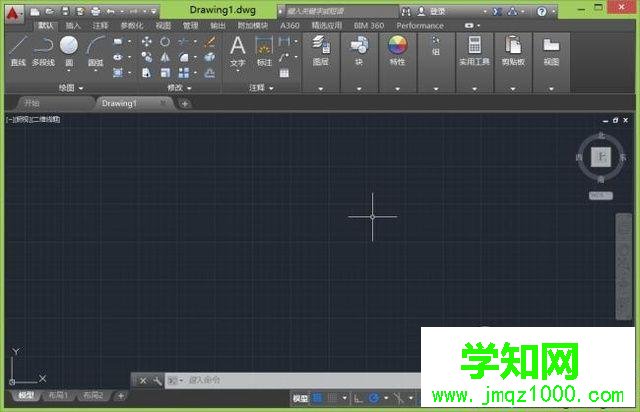The image size is (640, 412).
Task: Click the Fillet tool icon
Action: 184,57
